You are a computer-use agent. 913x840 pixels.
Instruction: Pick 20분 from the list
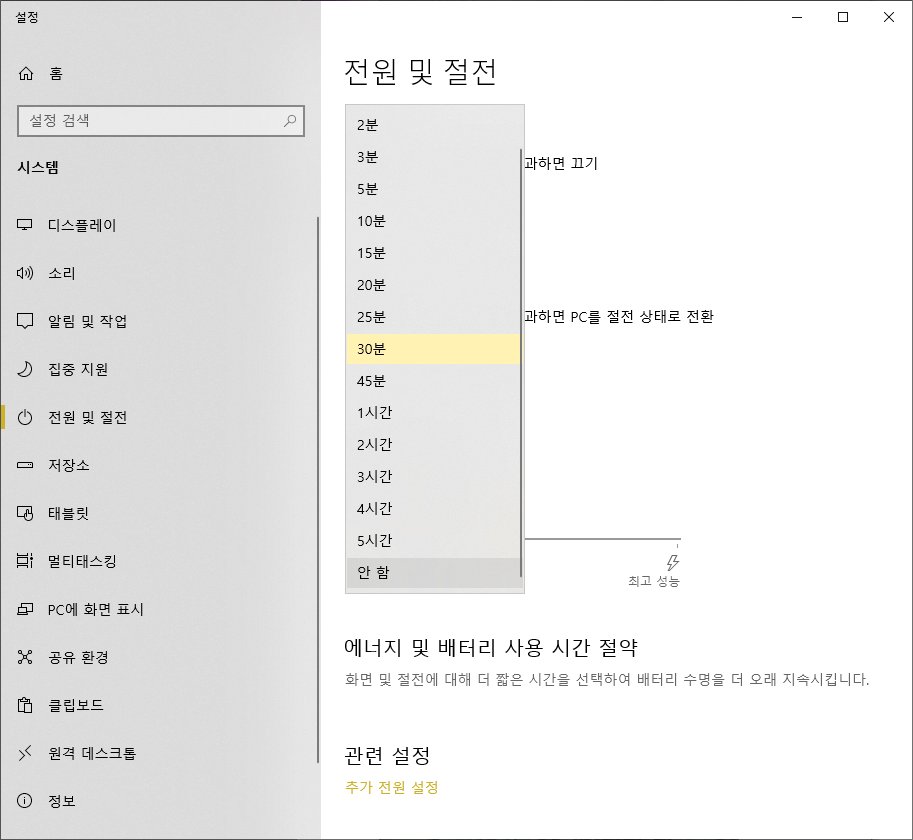(433, 285)
